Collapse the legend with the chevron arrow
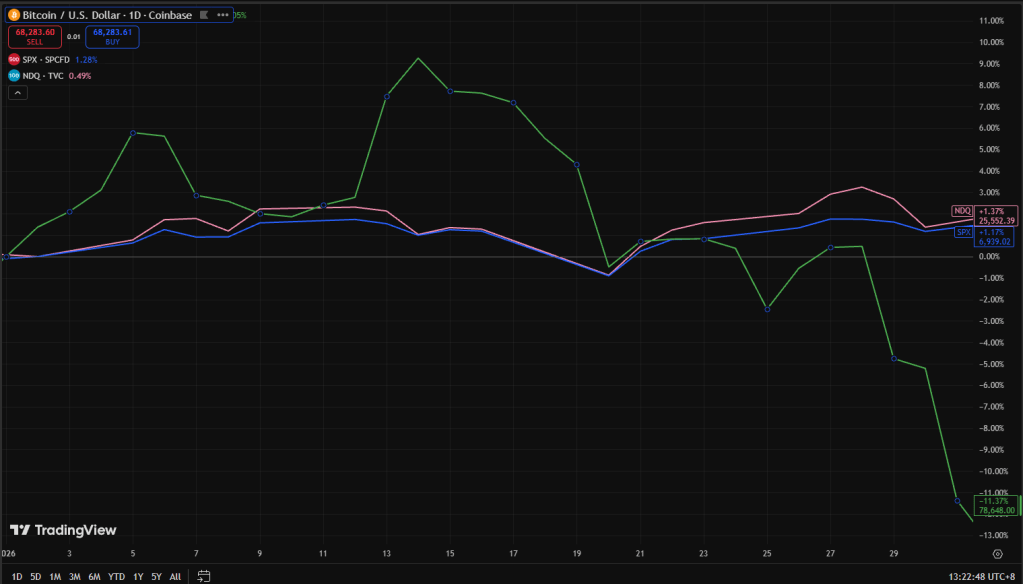The image size is (1023, 584). point(18,92)
